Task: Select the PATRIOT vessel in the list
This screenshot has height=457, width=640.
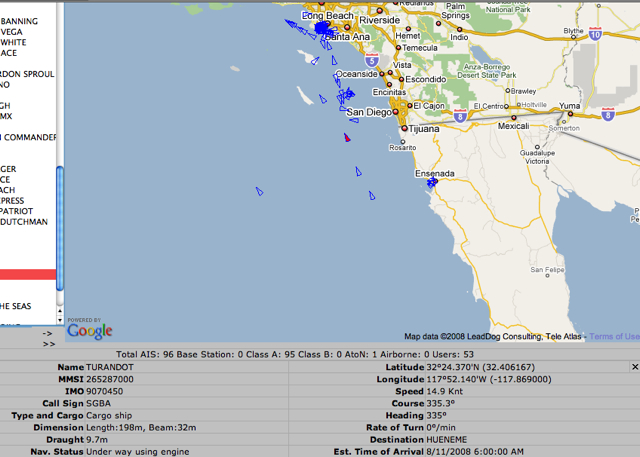Action: click(x=16, y=211)
